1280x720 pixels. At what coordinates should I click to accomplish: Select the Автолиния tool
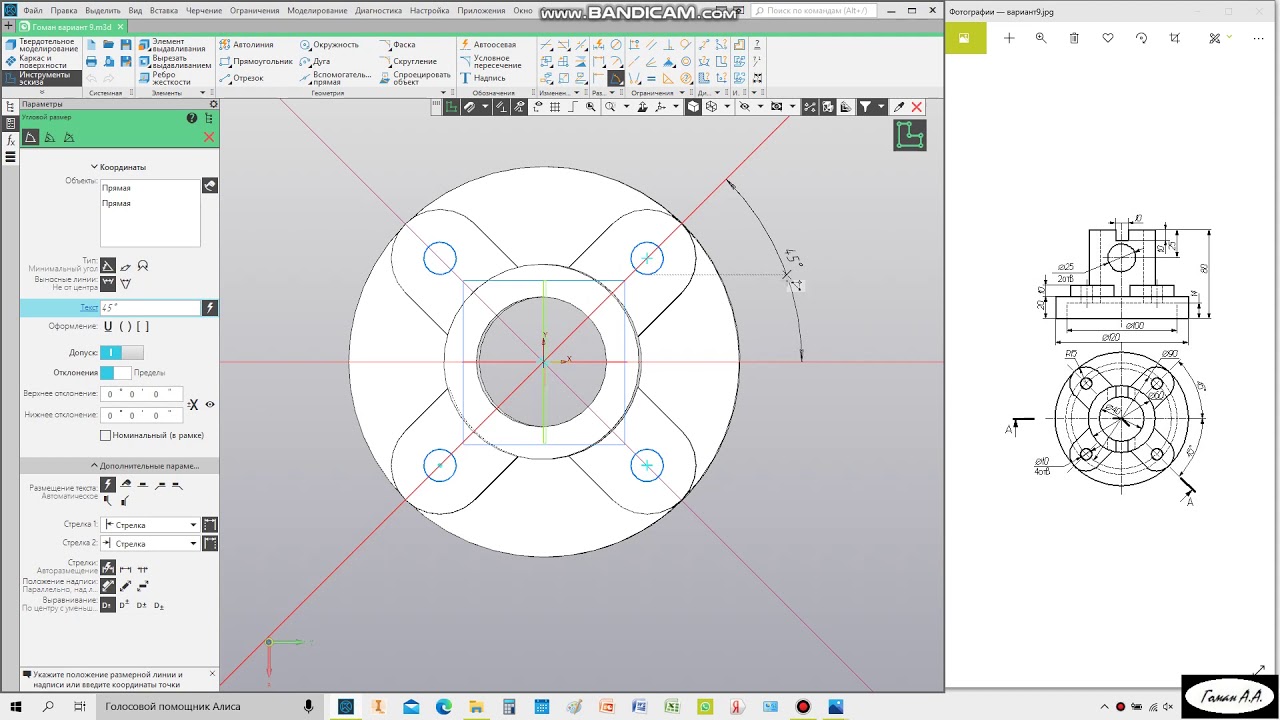247,45
